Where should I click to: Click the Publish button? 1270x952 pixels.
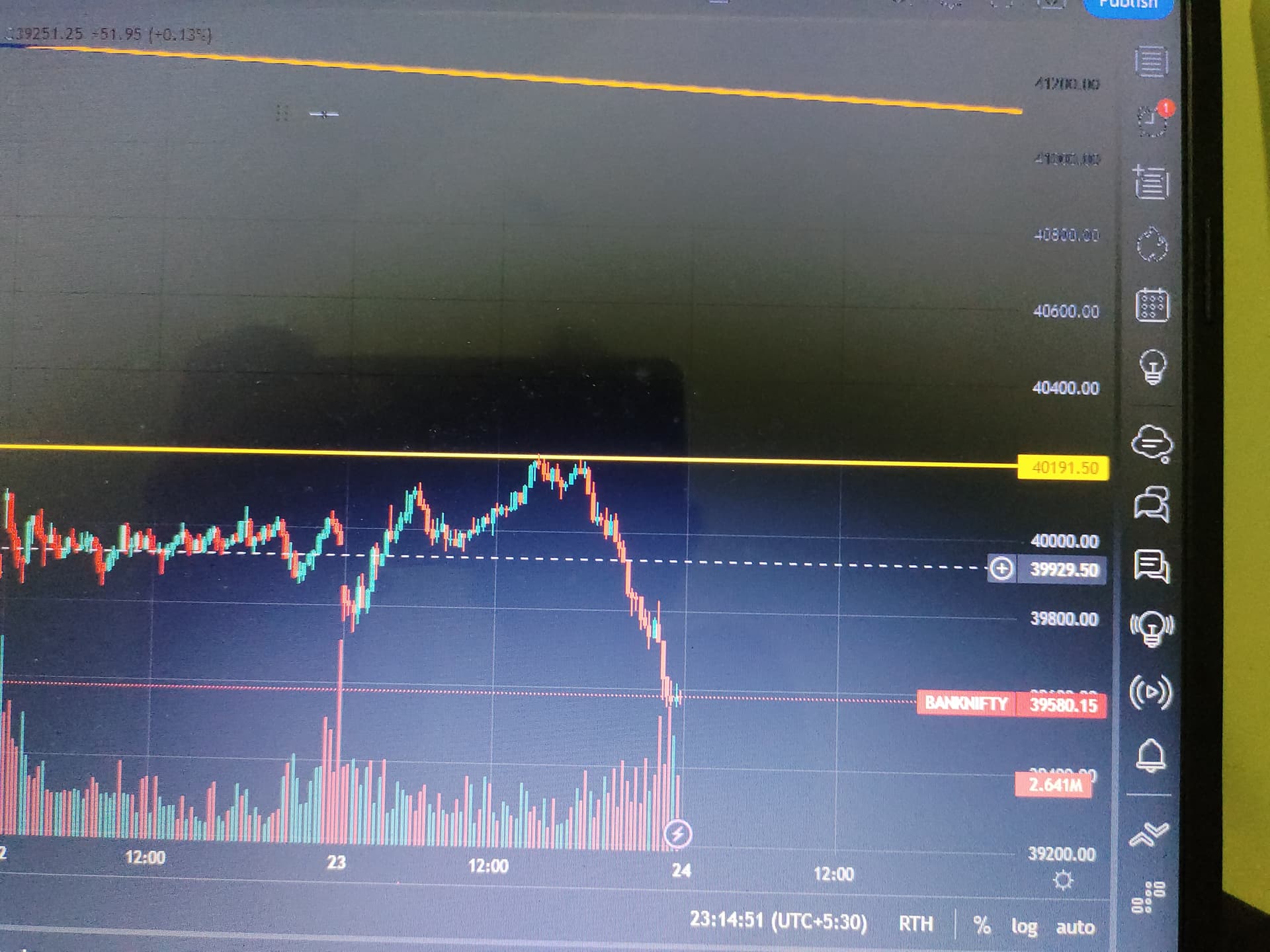point(1128,7)
